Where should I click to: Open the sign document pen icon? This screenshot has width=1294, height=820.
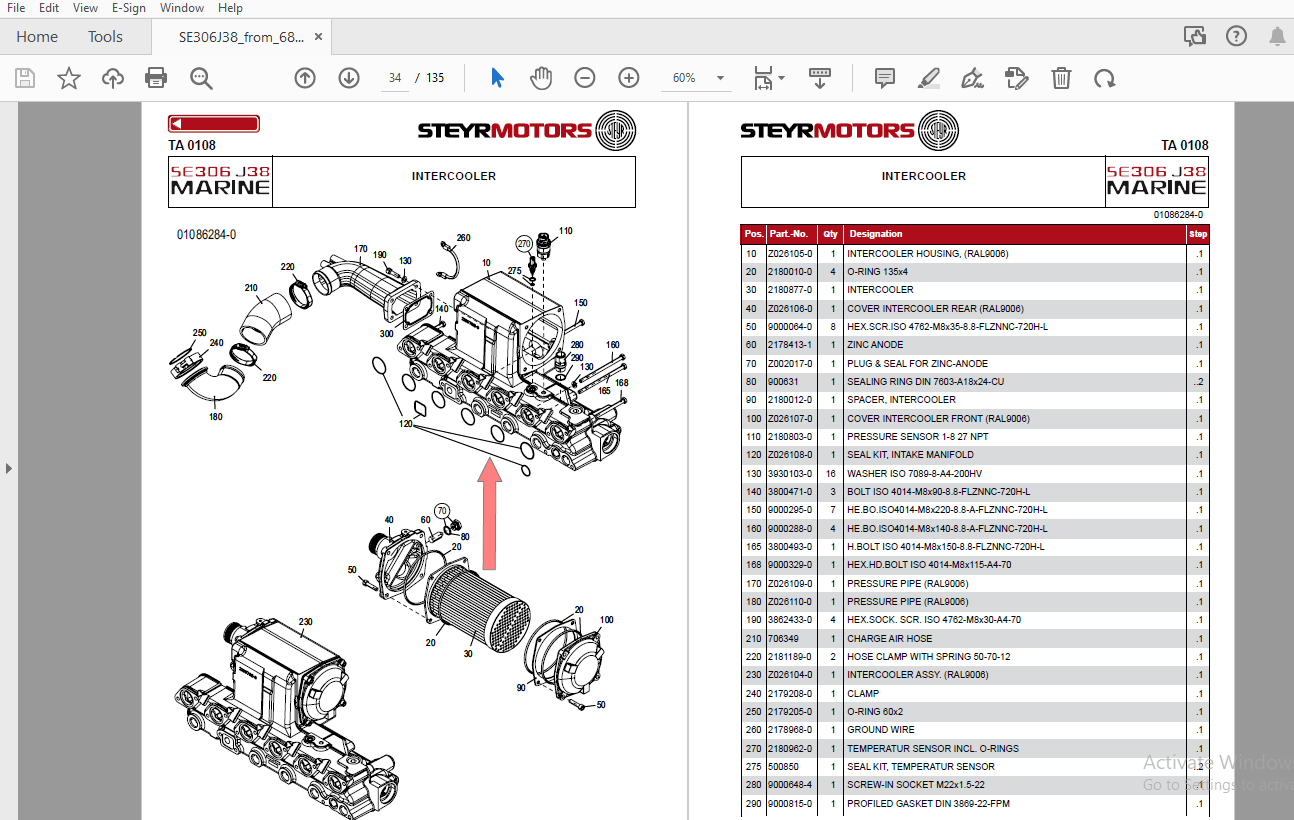[972, 78]
